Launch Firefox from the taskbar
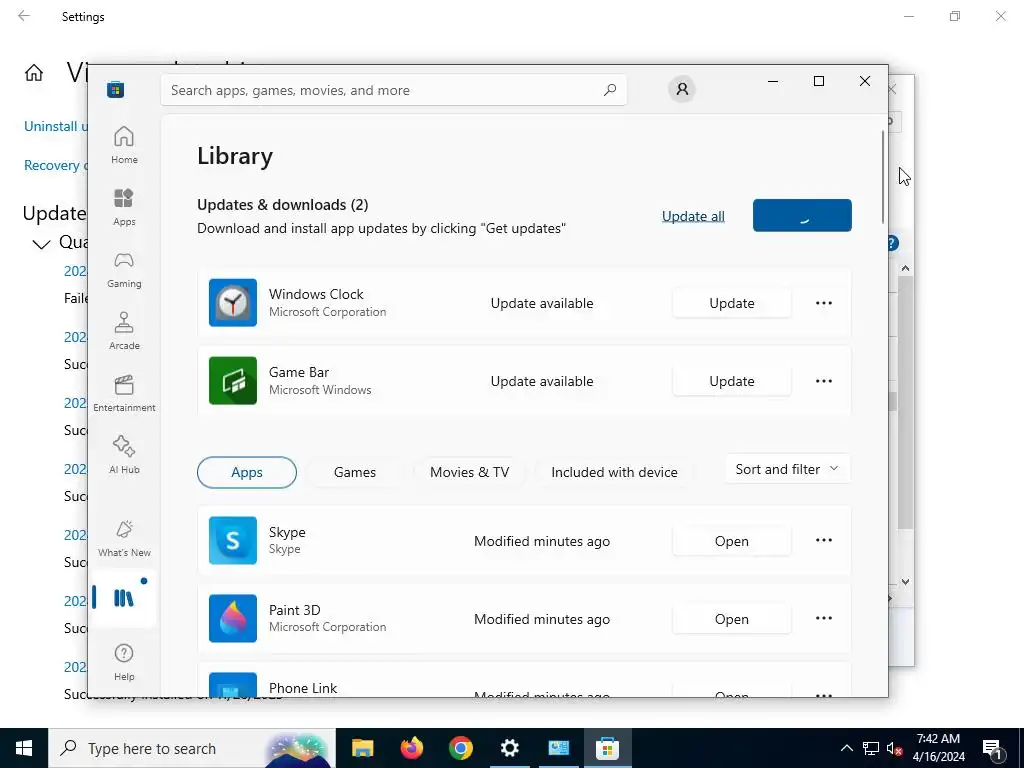 pyautogui.click(x=411, y=748)
